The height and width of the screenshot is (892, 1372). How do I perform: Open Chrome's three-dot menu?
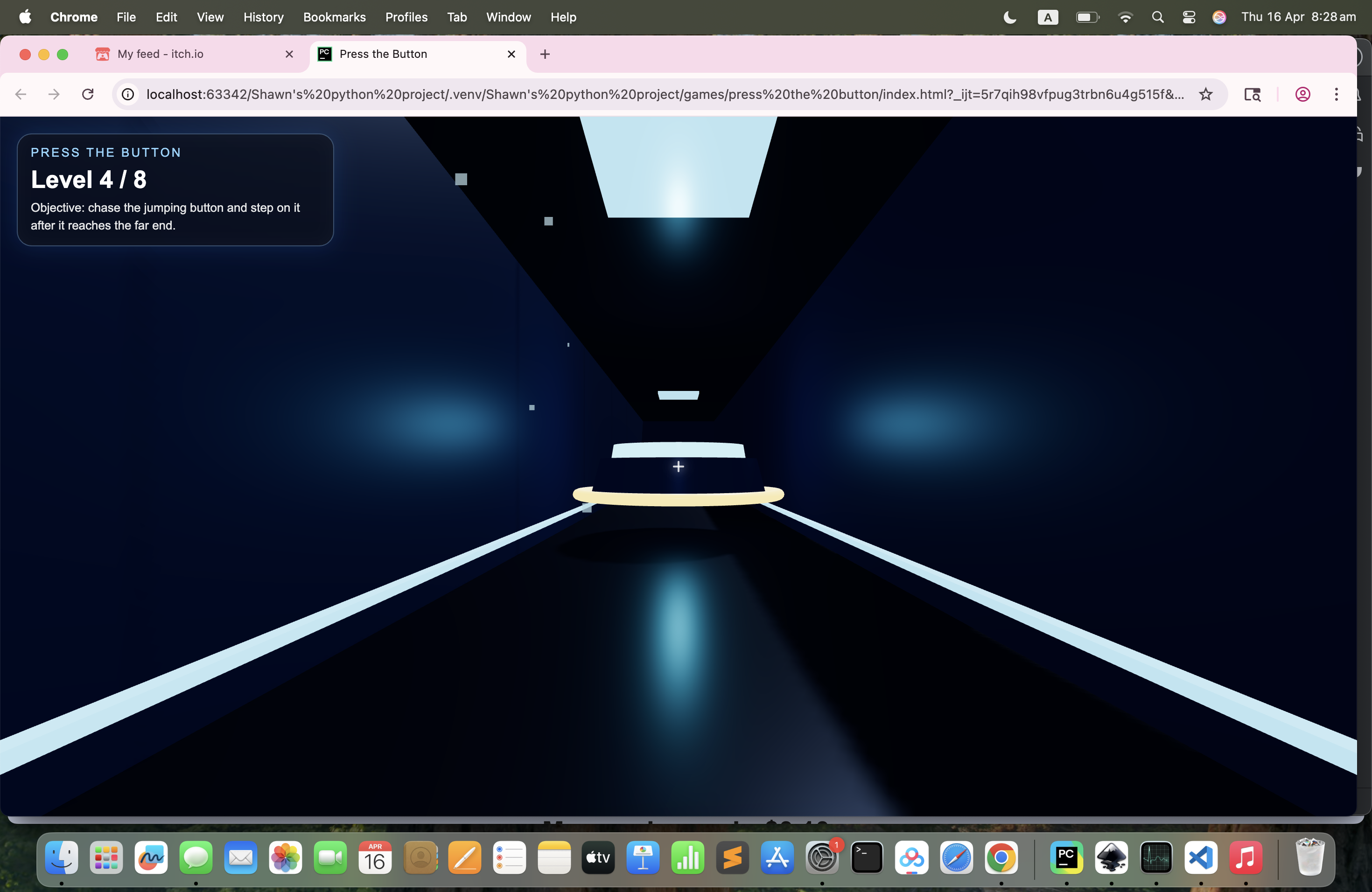1336,94
